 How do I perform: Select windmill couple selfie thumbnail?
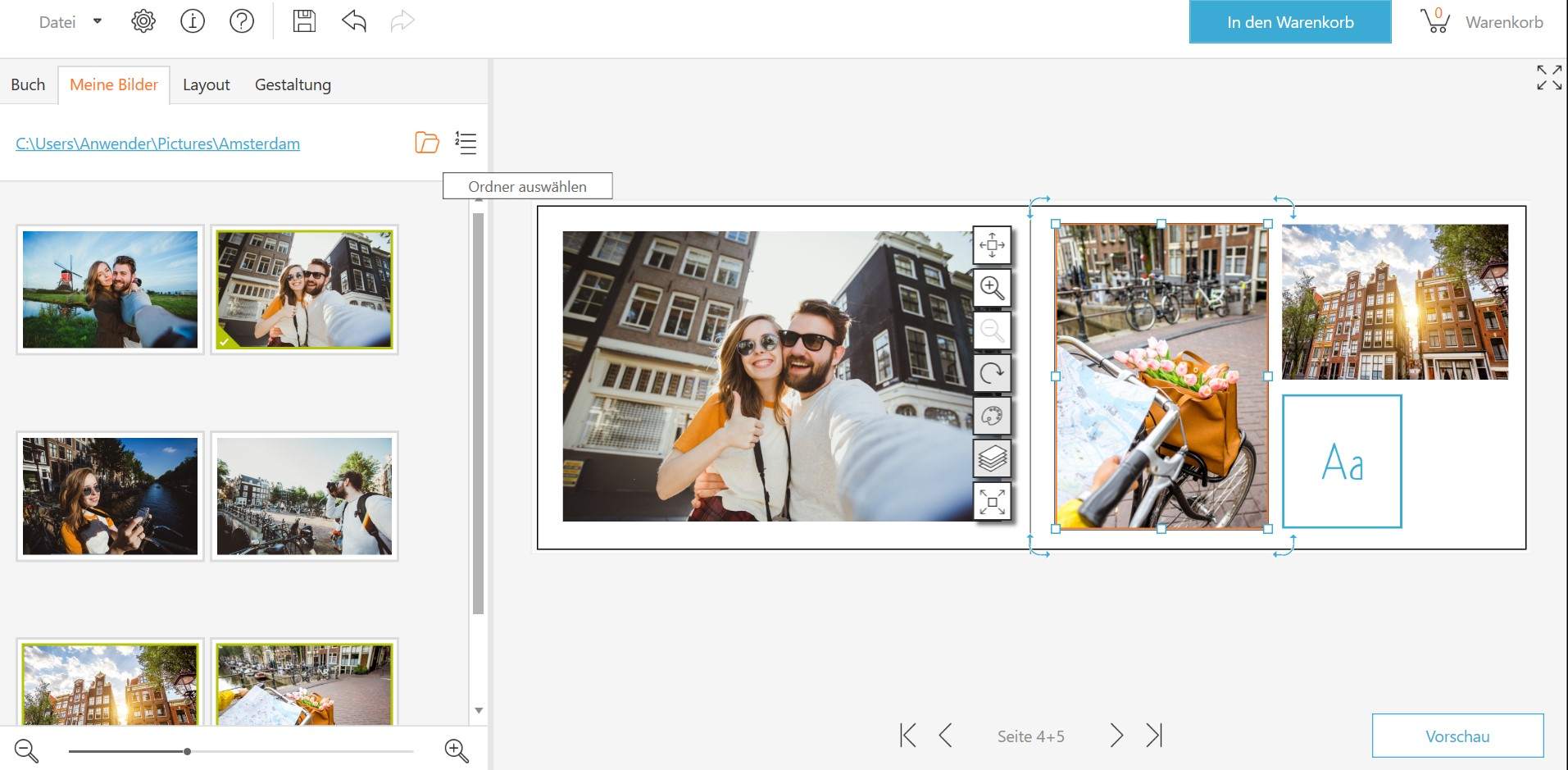tap(110, 289)
